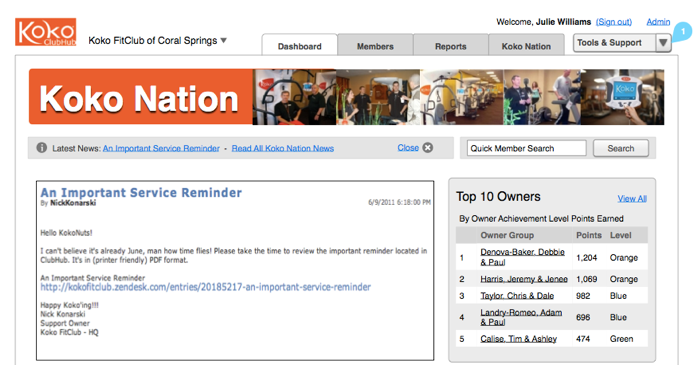Open Read All Koko Nation News link
This screenshot has width=698, height=365.
pos(283,149)
